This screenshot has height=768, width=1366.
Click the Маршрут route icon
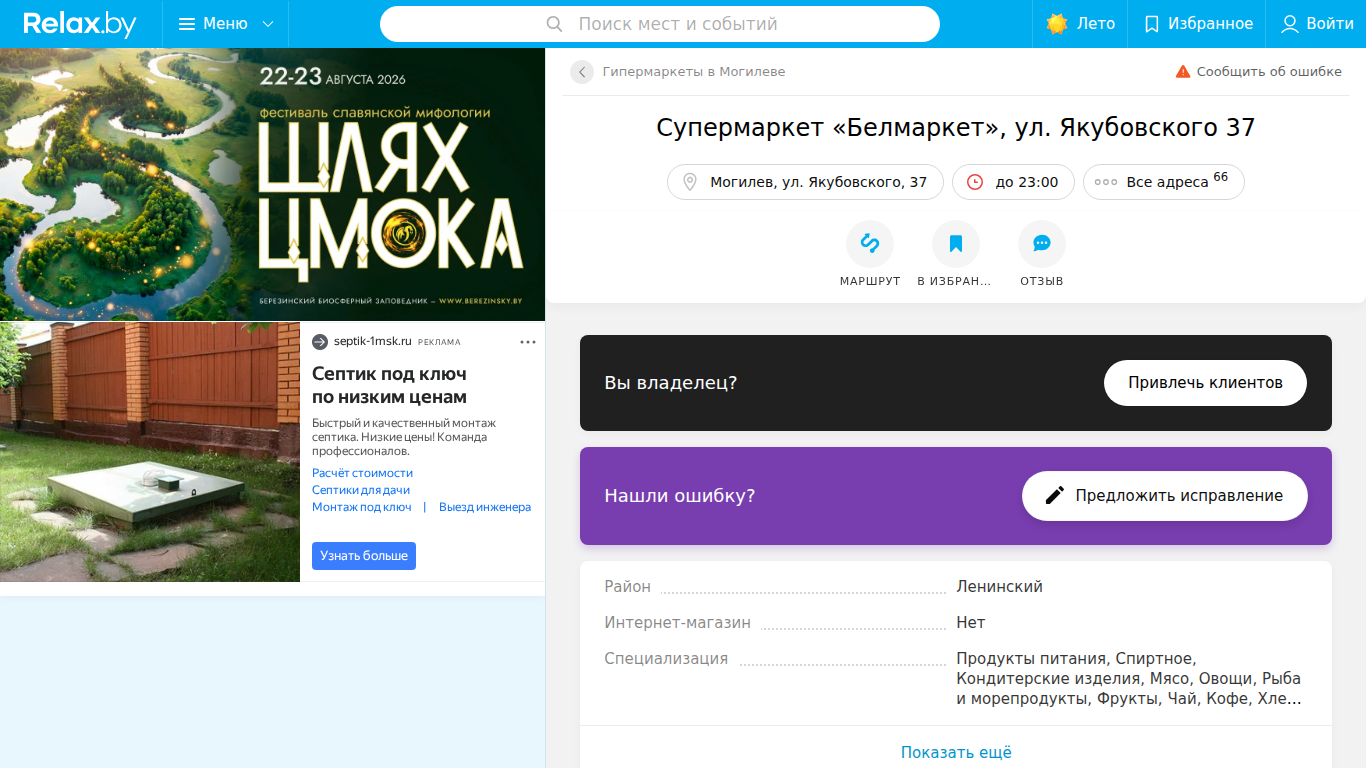[x=870, y=244]
